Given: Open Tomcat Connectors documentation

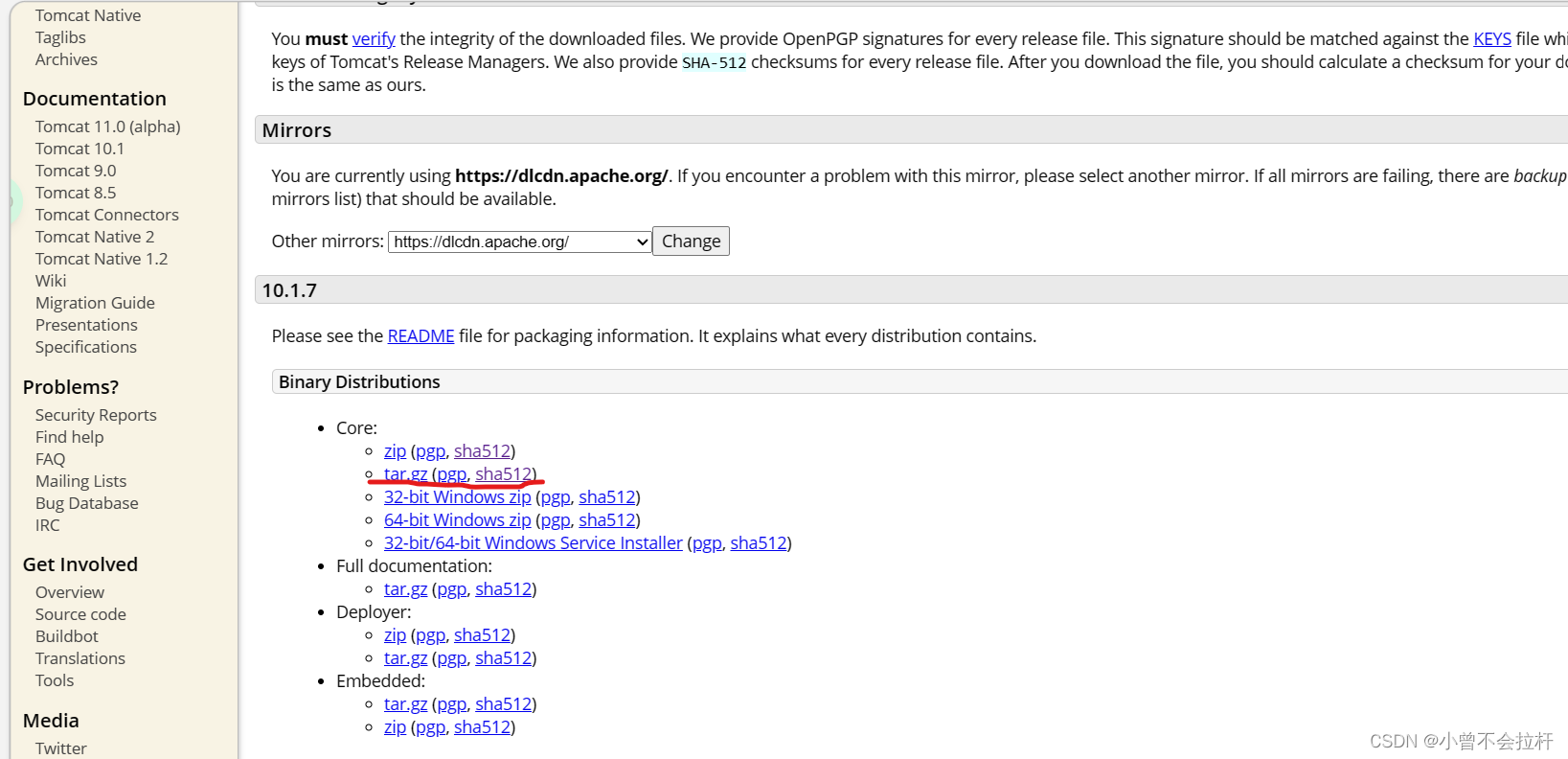Looking at the screenshot, I should (107, 215).
